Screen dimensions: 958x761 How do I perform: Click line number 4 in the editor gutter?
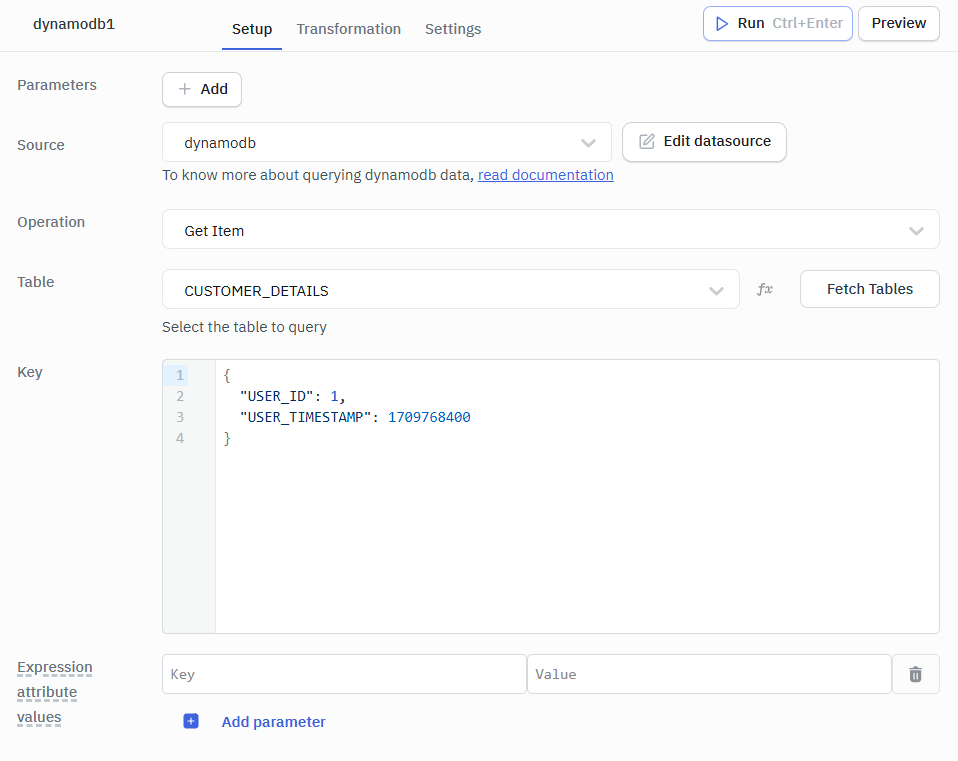[x=180, y=438]
